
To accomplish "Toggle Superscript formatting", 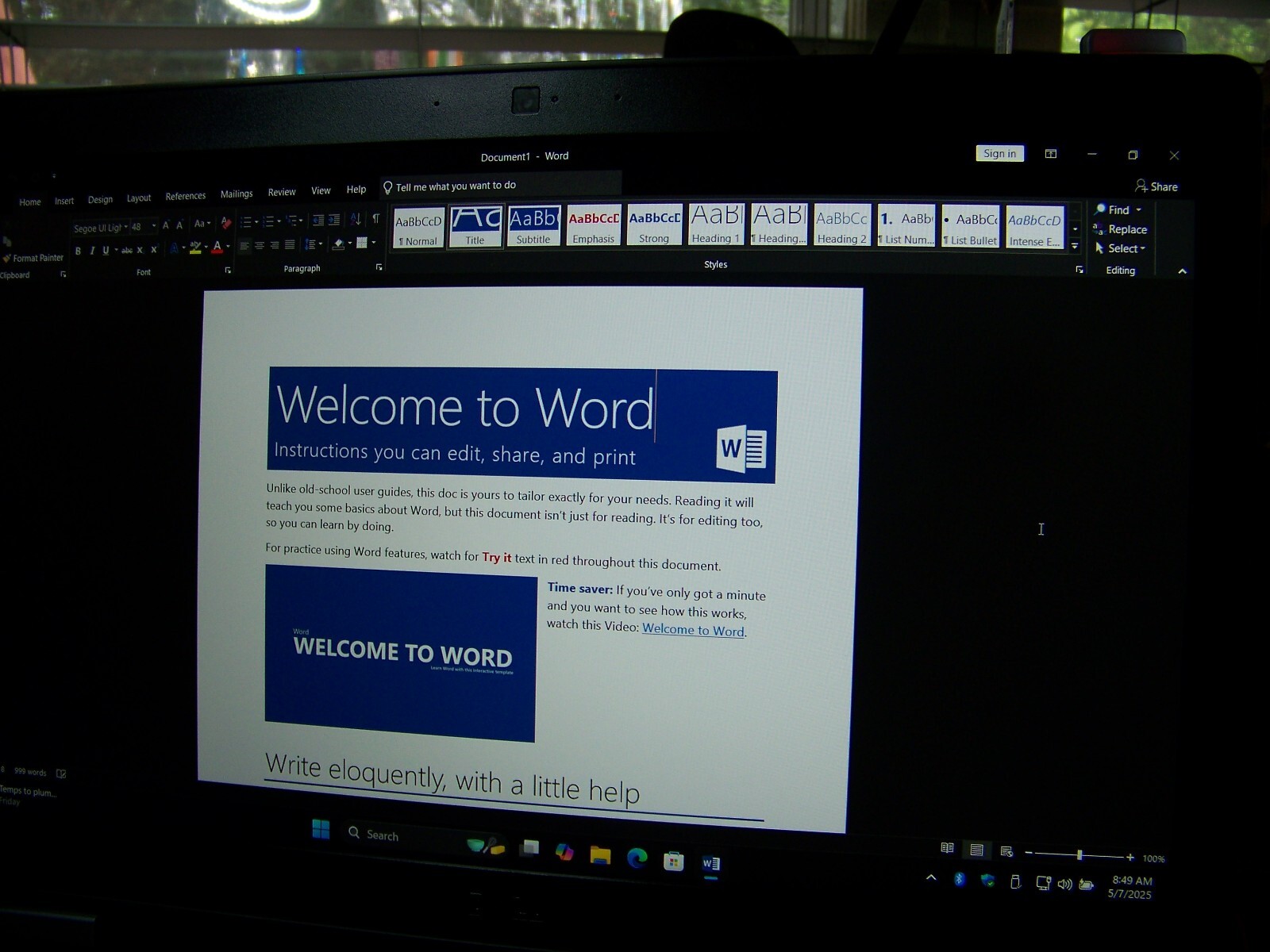I will pyautogui.click(x=154, y=250).
